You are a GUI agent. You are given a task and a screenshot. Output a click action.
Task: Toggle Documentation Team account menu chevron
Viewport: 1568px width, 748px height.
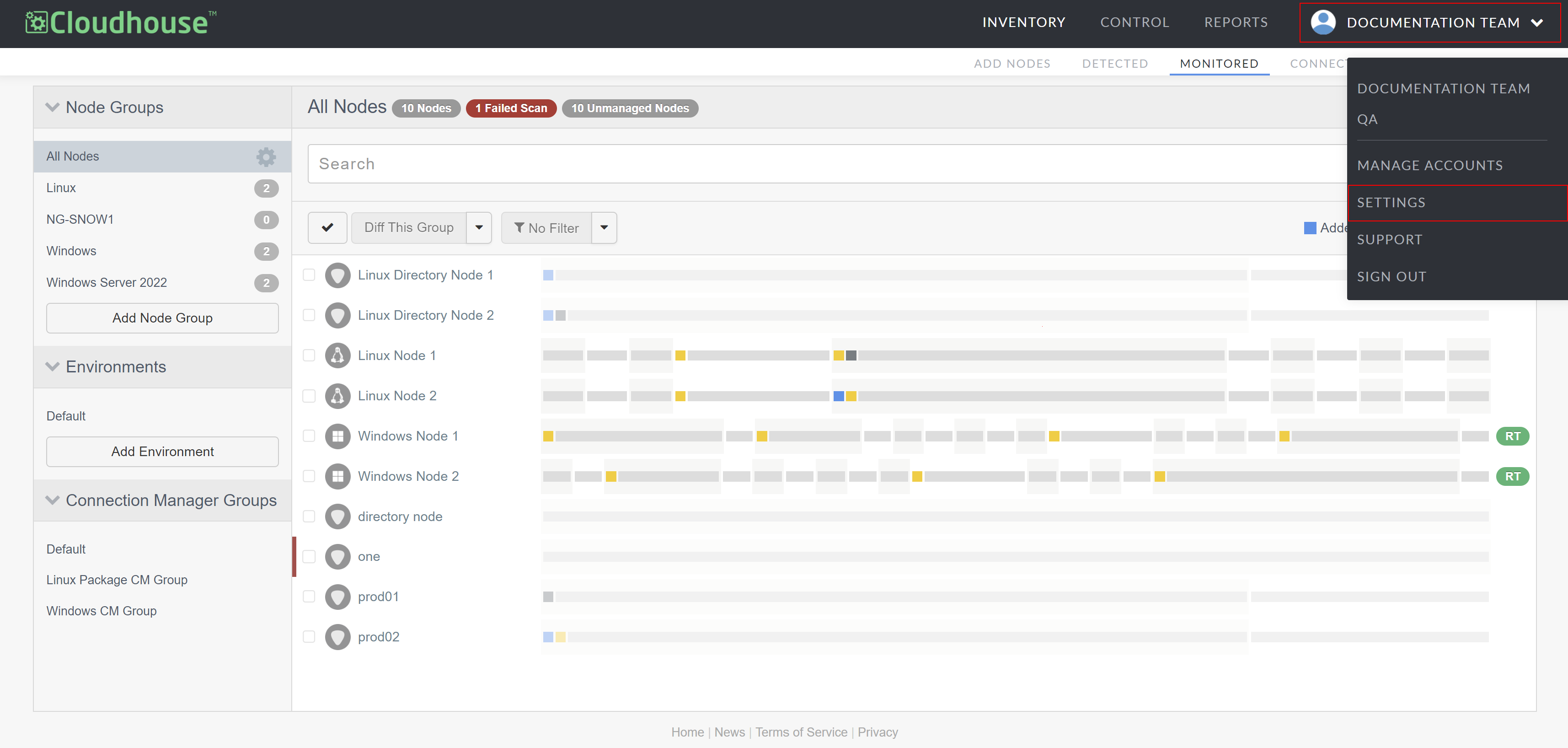point(1537,23)
